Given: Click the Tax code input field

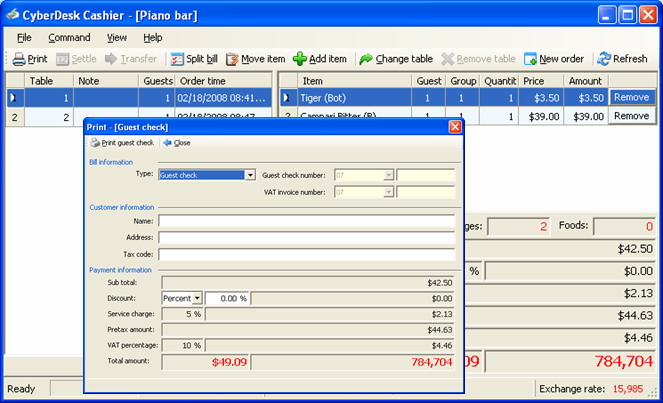Looking at the screenshot, I should click(x=306, y=253).
